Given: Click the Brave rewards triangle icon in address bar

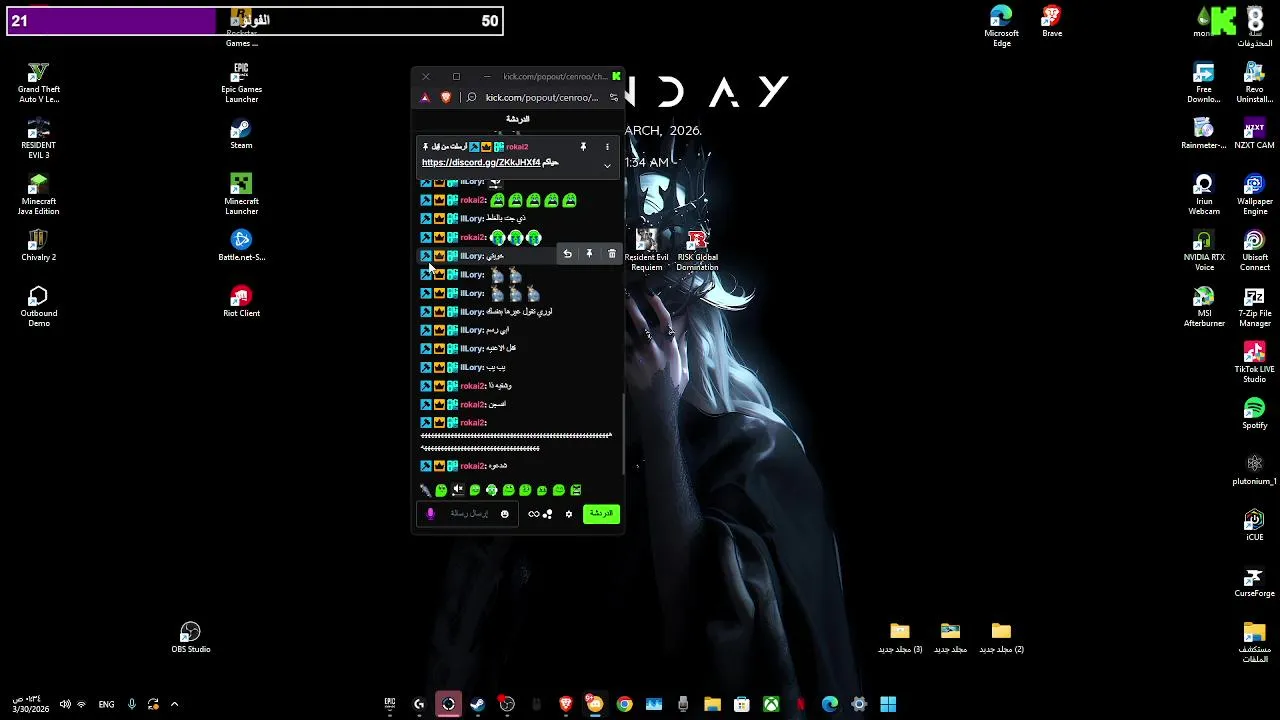Looking at the screenshot, I should coord(425,97).
